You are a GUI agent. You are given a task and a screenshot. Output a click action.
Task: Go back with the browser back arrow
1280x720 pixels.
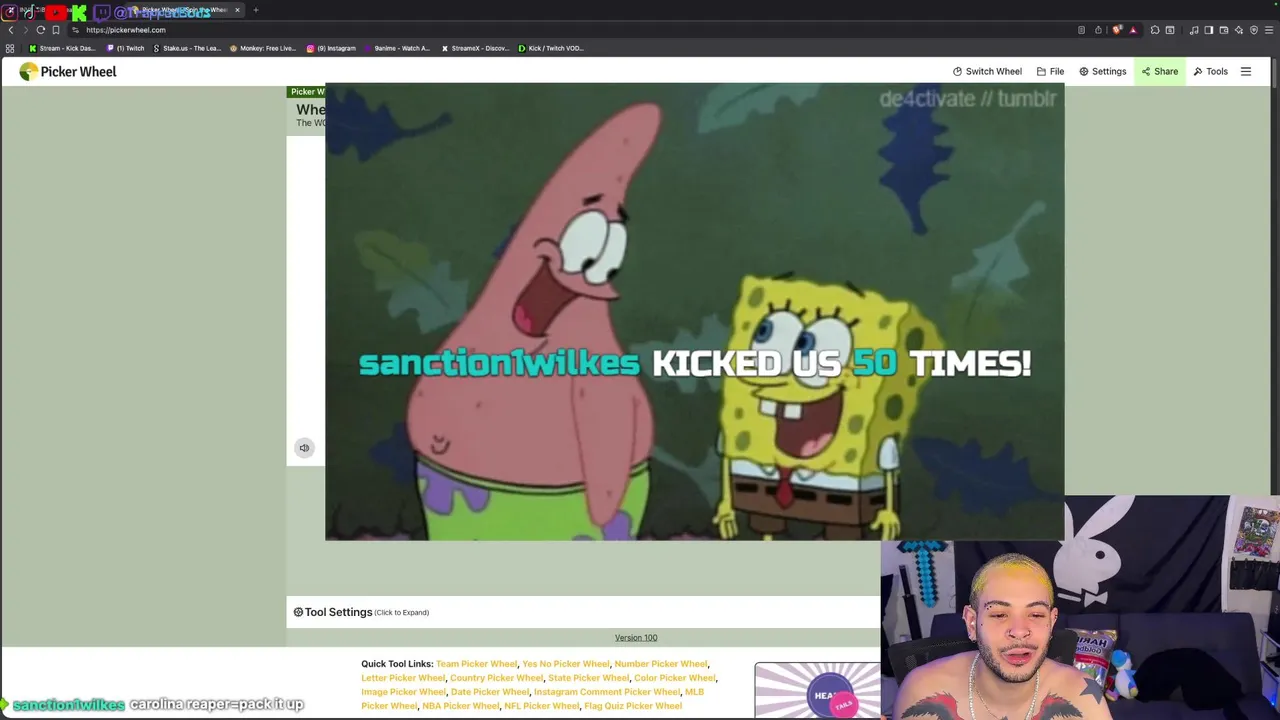coord(11,30)
